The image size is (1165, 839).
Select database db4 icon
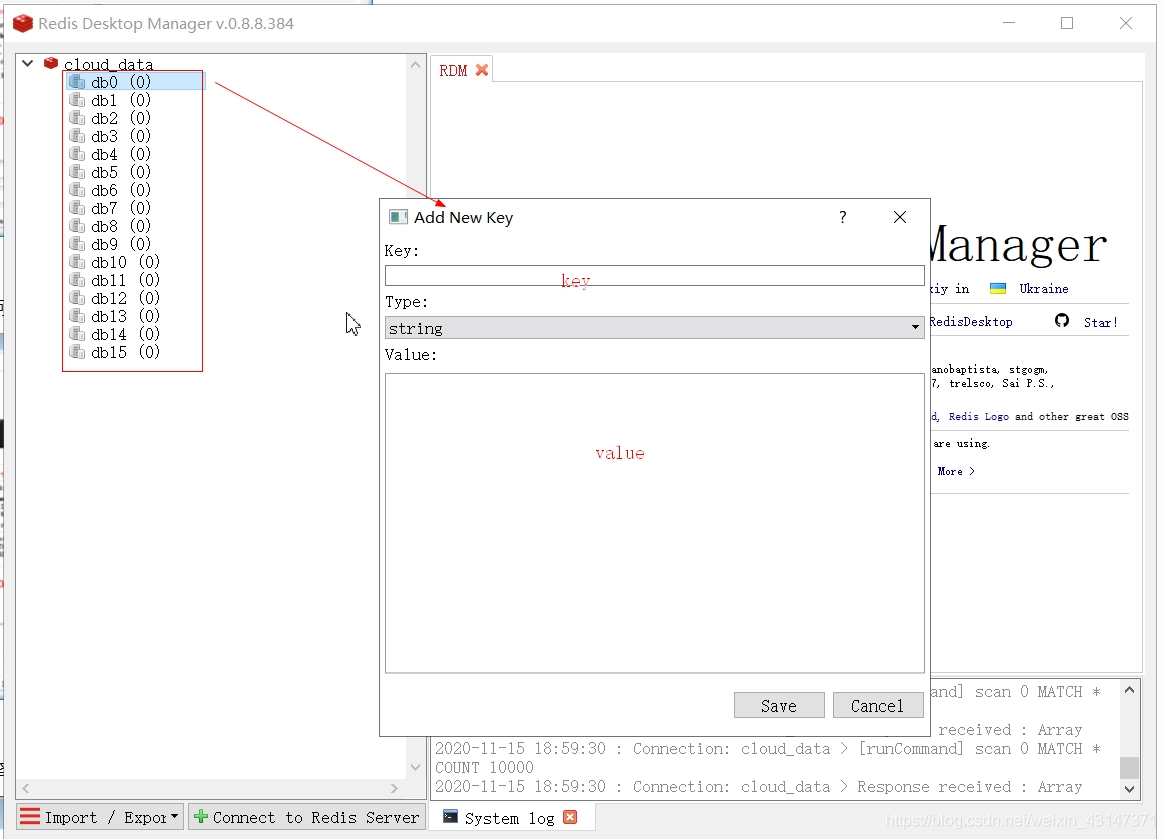77,153
